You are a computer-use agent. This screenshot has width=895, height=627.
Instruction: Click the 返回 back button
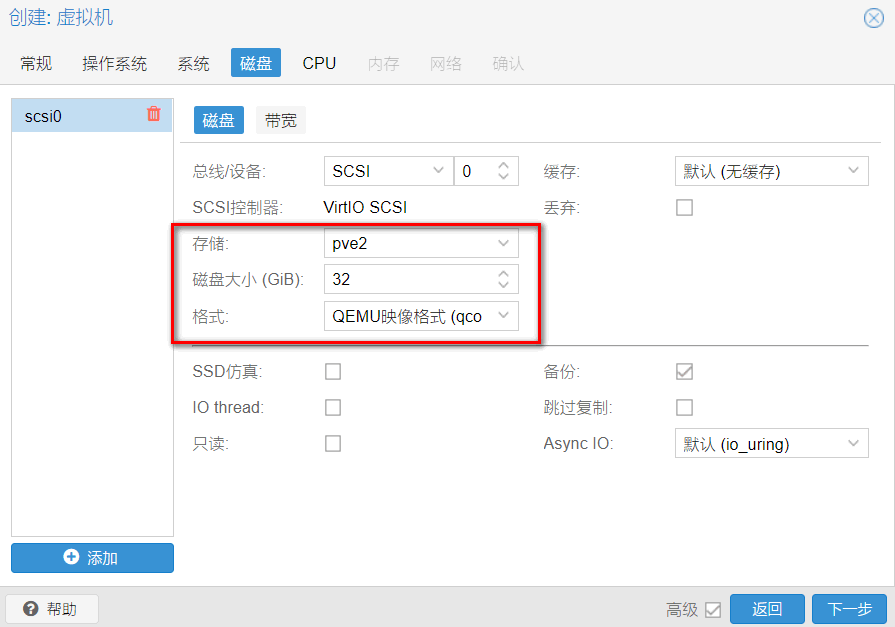click(x=767, y=609)
